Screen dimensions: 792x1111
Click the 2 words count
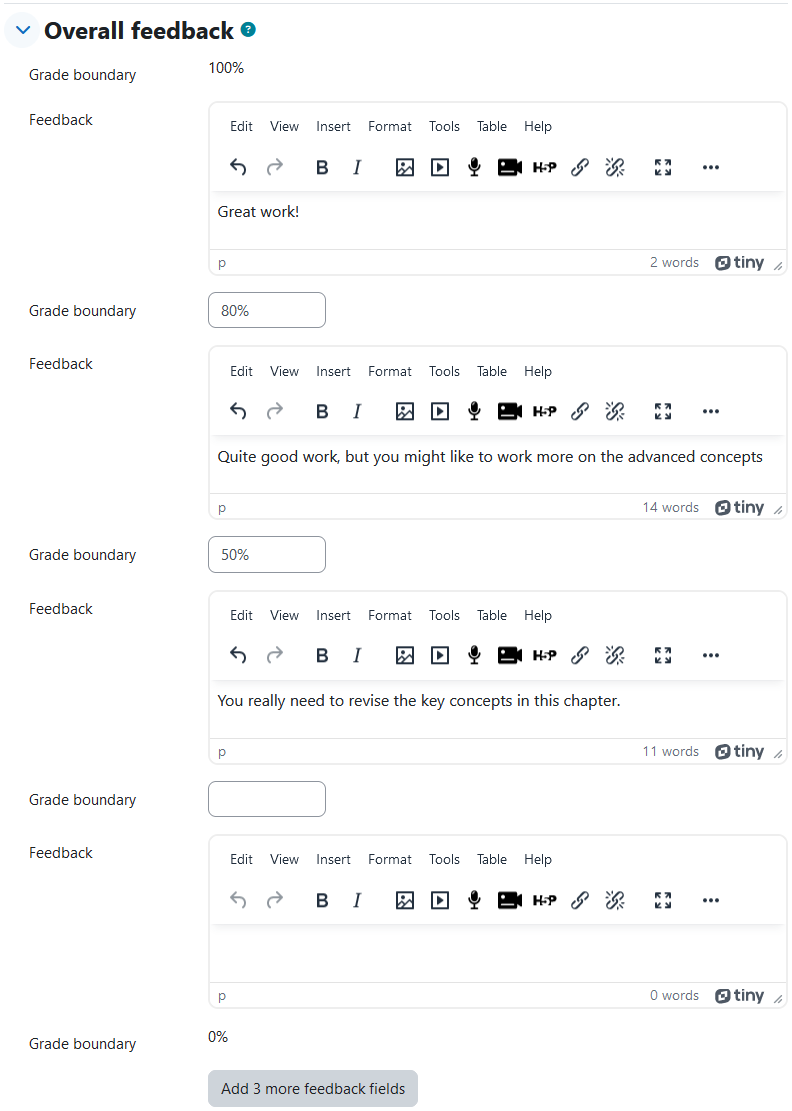[674, 262]
